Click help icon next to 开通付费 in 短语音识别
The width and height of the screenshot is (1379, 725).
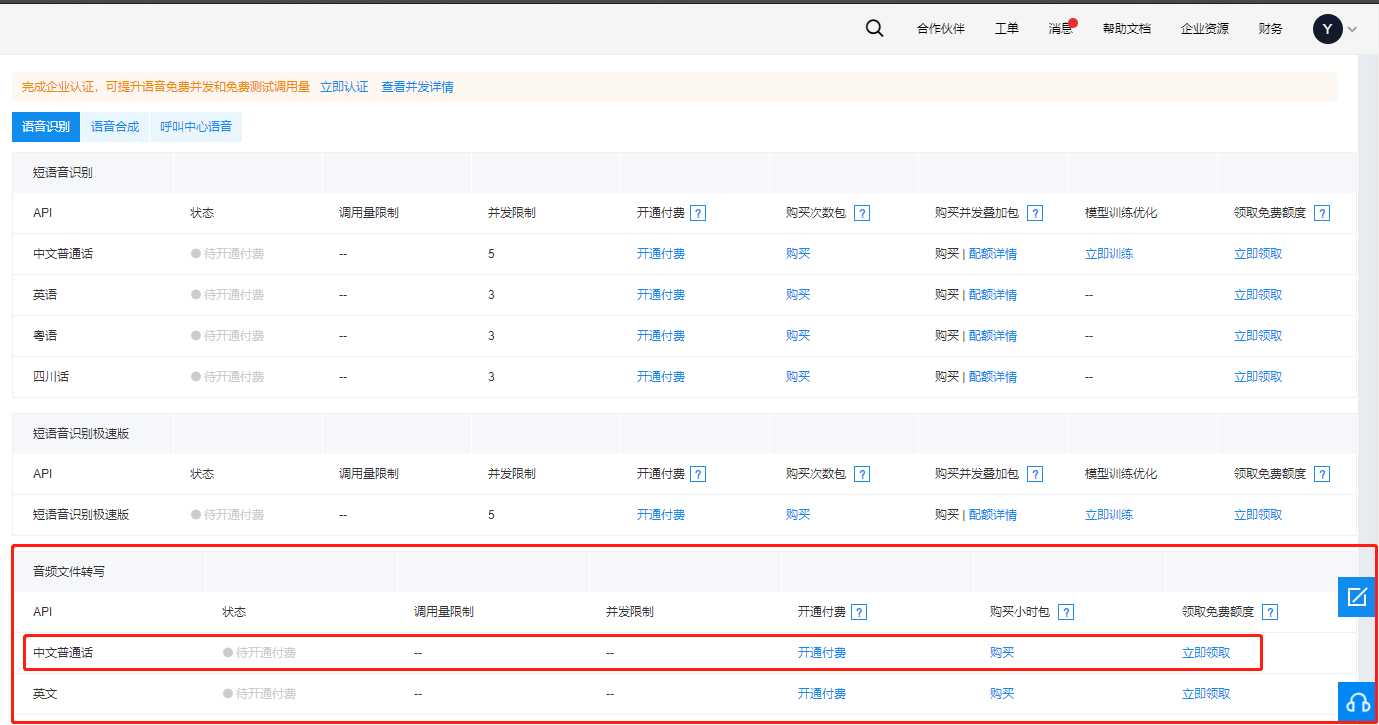[x=698, y=213]
